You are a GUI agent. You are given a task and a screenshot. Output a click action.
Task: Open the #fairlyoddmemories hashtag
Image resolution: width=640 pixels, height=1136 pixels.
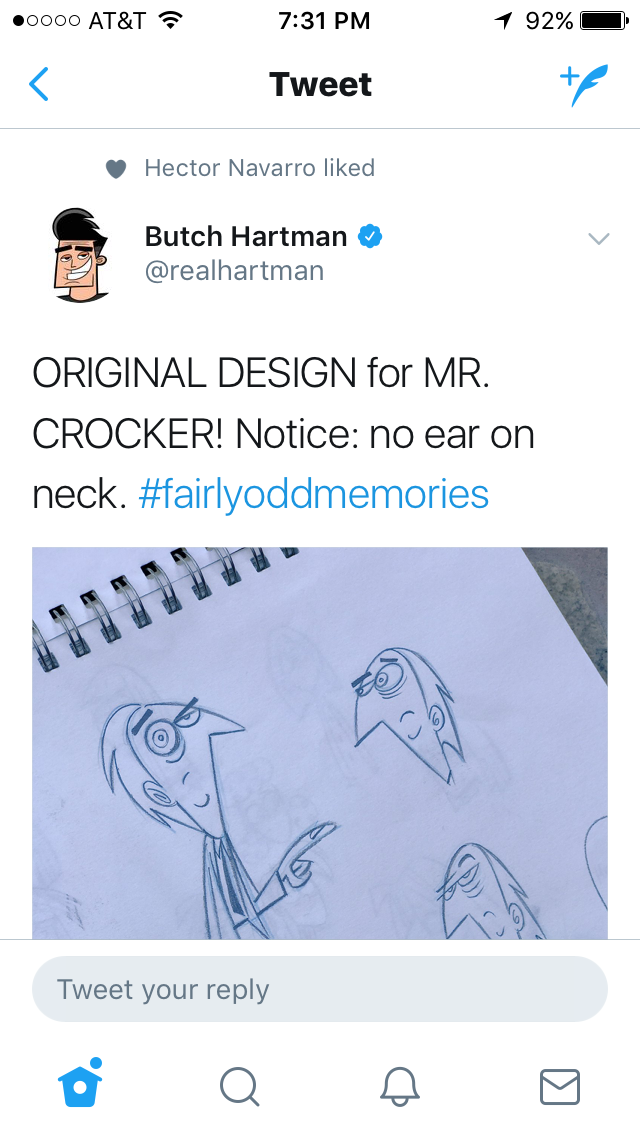(x=313, y=494)
